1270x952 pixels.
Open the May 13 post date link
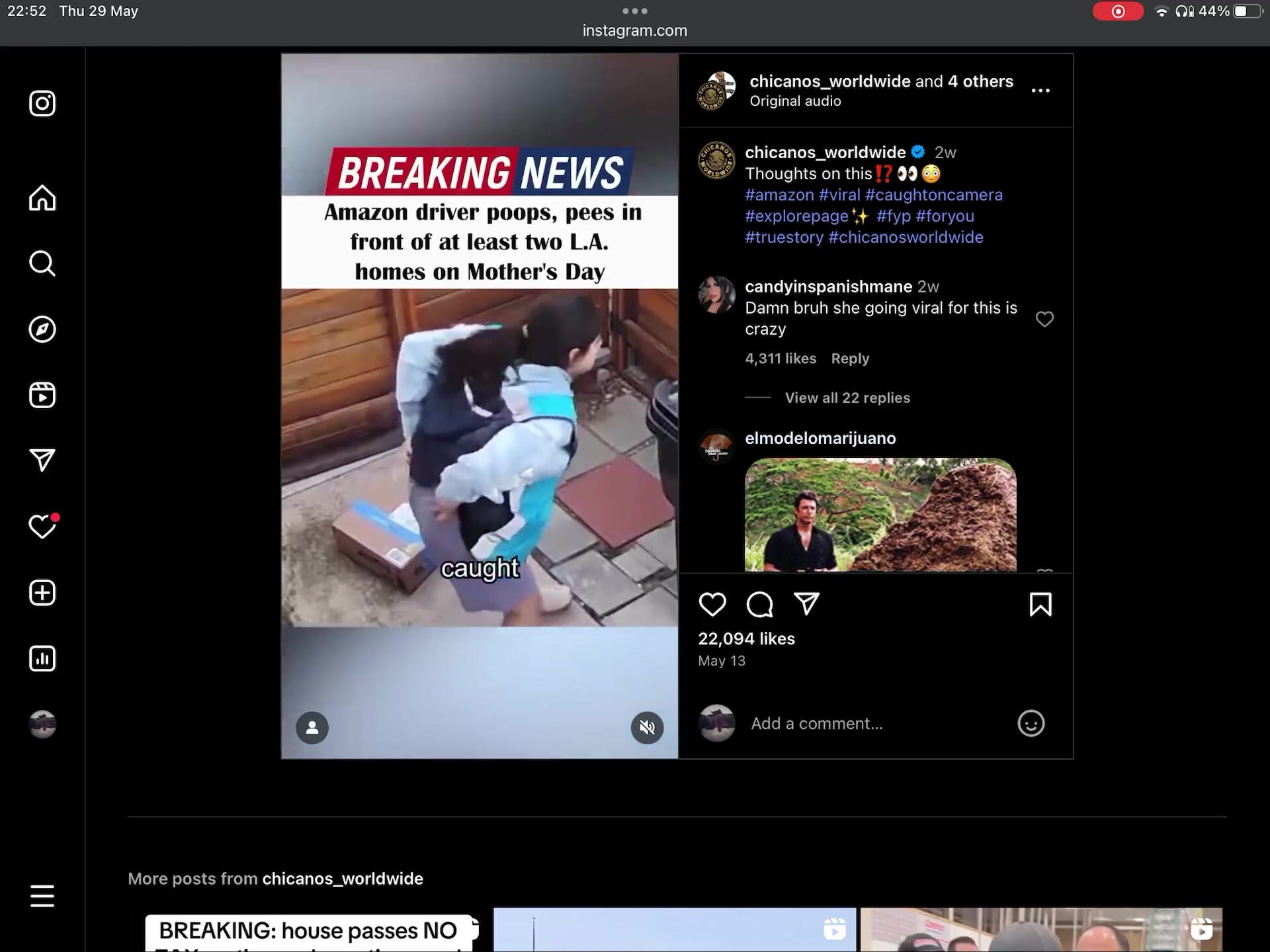click(722, 661)
